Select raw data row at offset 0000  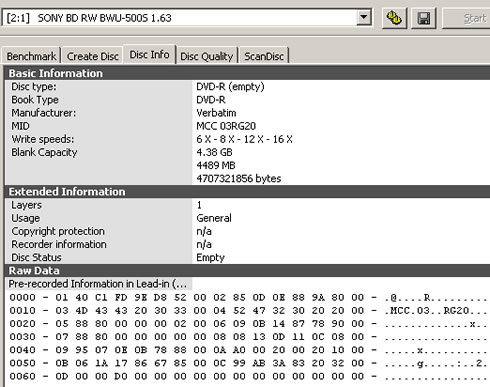(247, 297)
